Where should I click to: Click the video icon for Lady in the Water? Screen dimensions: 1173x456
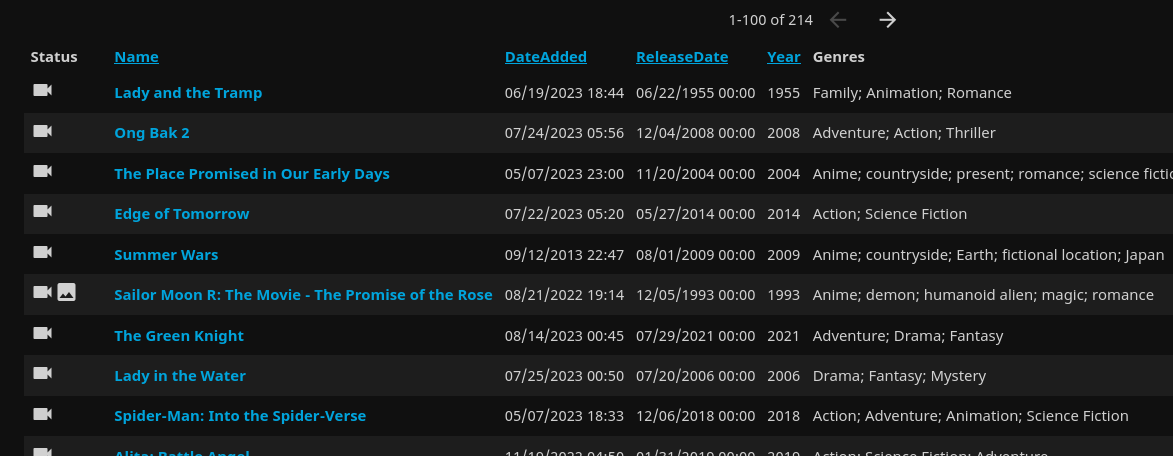[x=42, y=373]
